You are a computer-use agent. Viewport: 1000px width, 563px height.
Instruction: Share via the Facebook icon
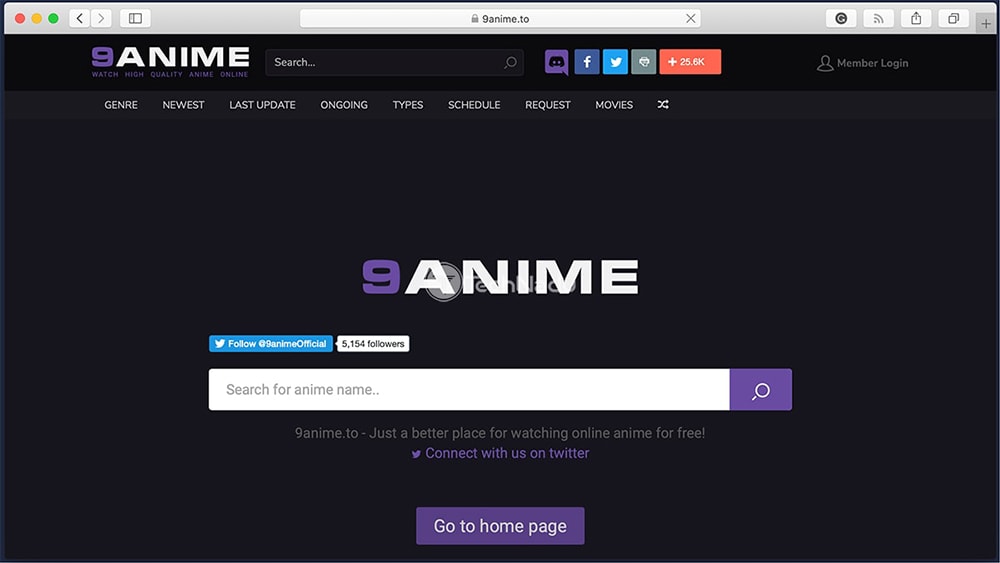coord(587,62)
